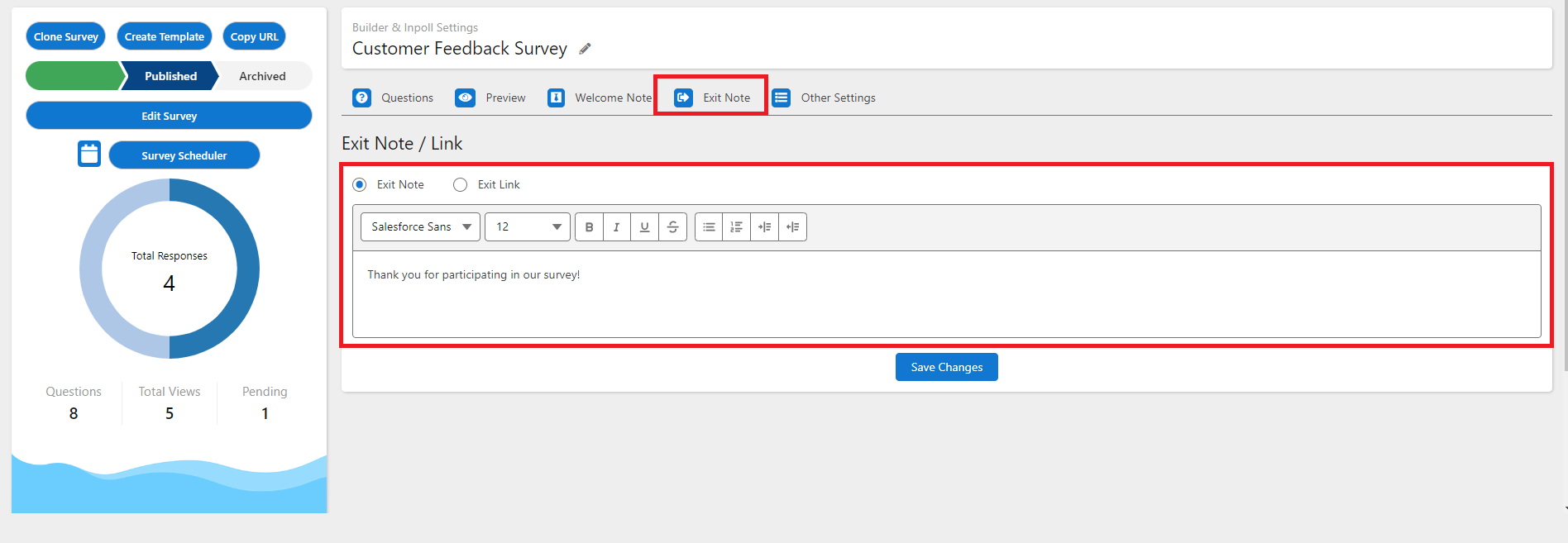Click the Total Responses donut chart
This screenshot has height=543, width=1568.
(170, 269)
